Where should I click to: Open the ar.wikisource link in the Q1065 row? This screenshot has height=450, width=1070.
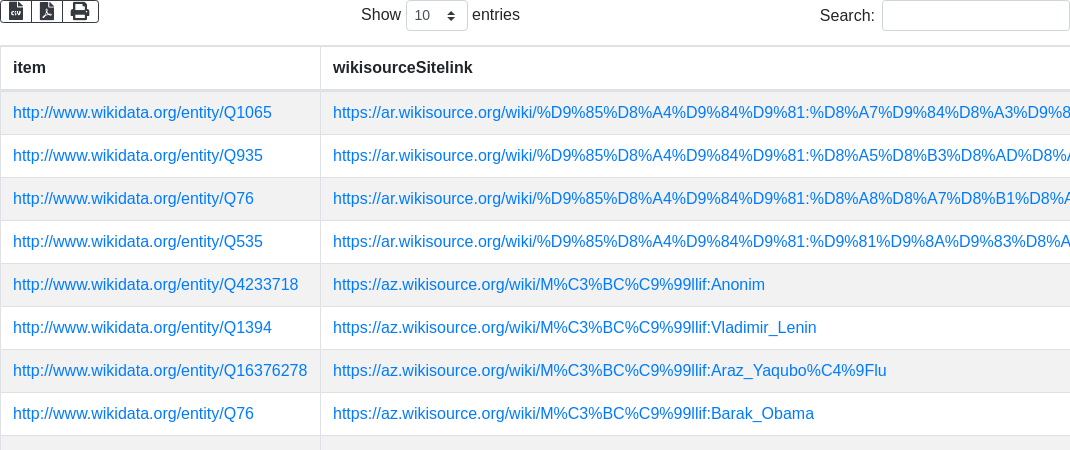[x=700, y=113]
